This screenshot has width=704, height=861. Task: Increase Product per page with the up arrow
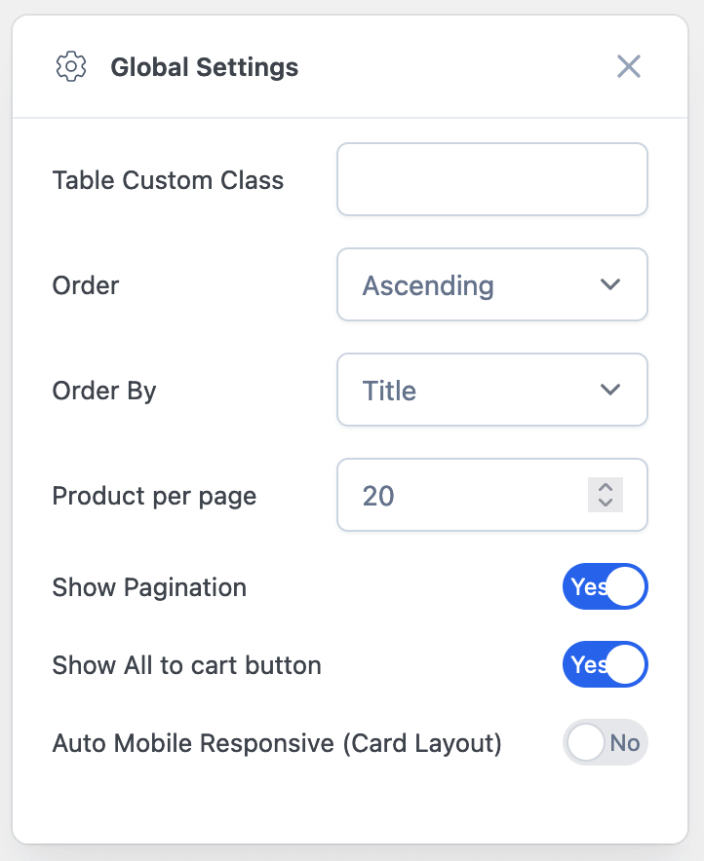tap(605, 488)
